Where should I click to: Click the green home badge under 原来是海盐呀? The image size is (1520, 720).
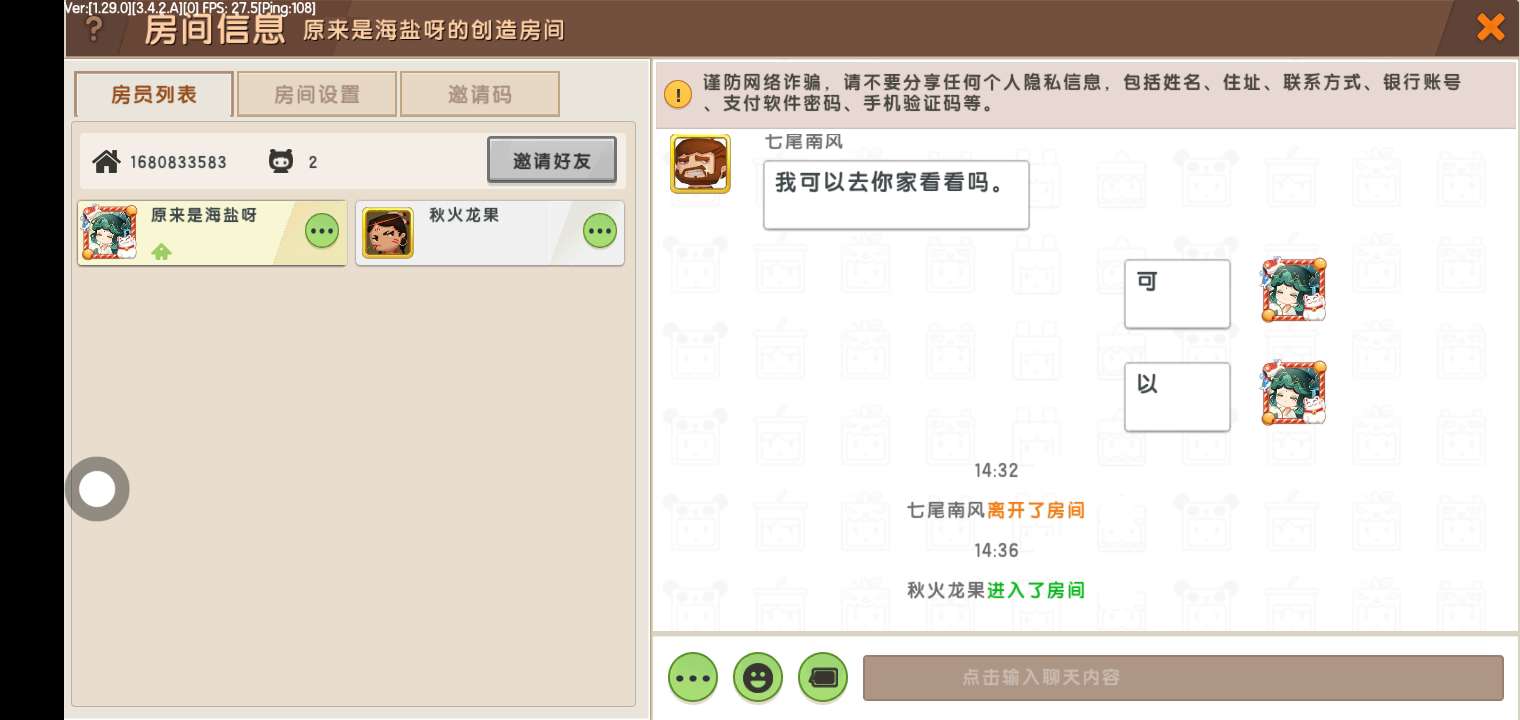(x=161, y=251)
